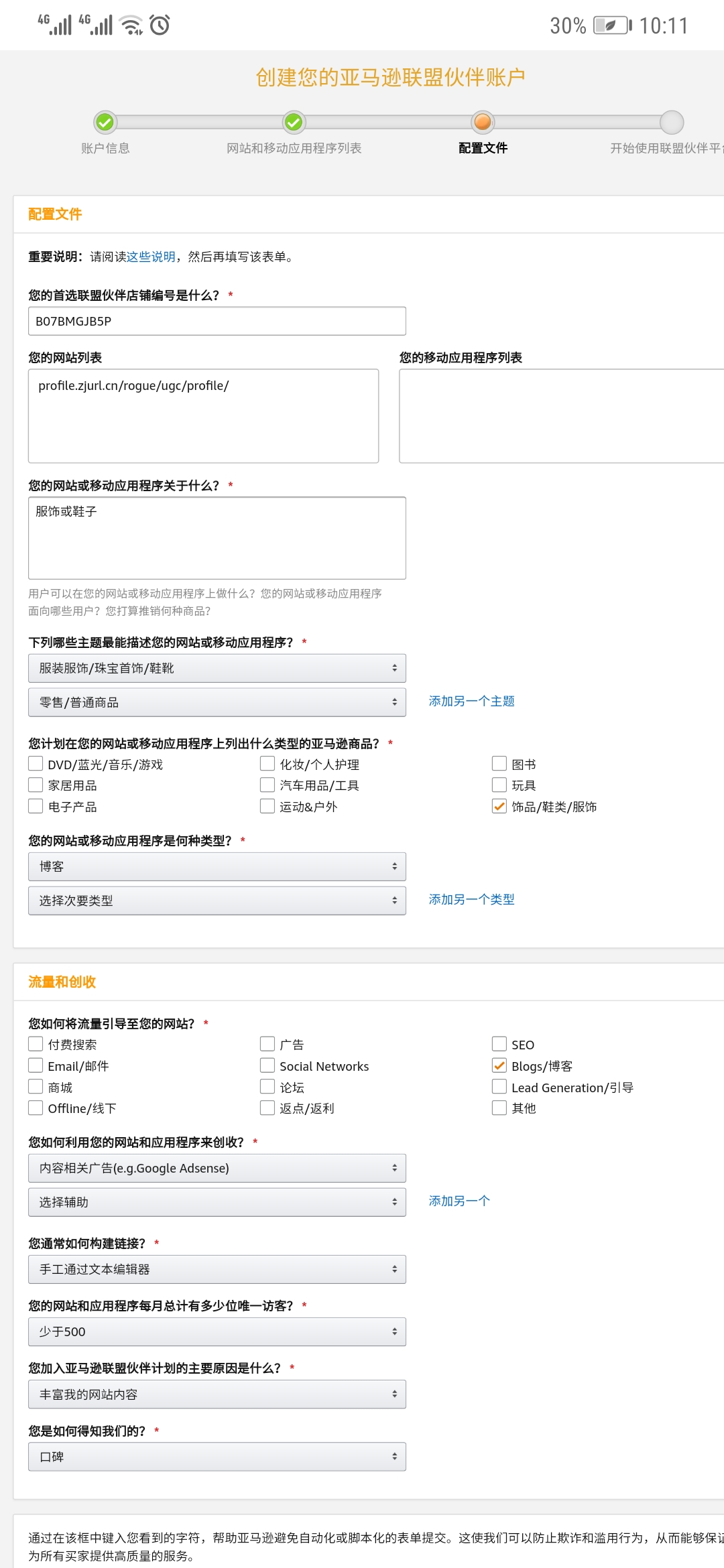The height and width of the screenshot is (1568, 724).
Task: Check the 图书 checkbox
Action: click(x=499, y=764)
